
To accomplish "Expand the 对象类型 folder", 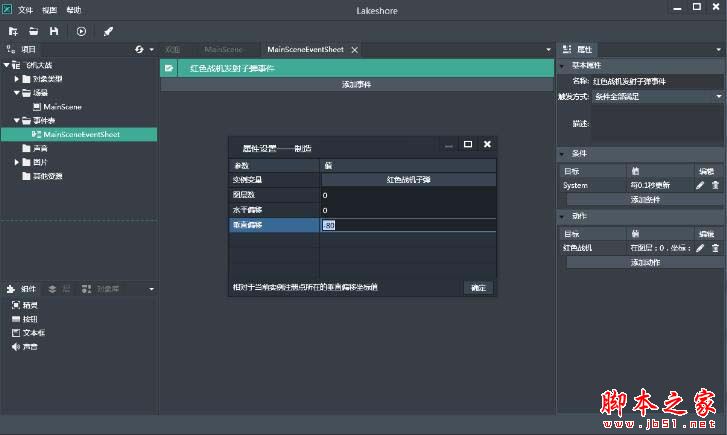I will pos(17,79).
